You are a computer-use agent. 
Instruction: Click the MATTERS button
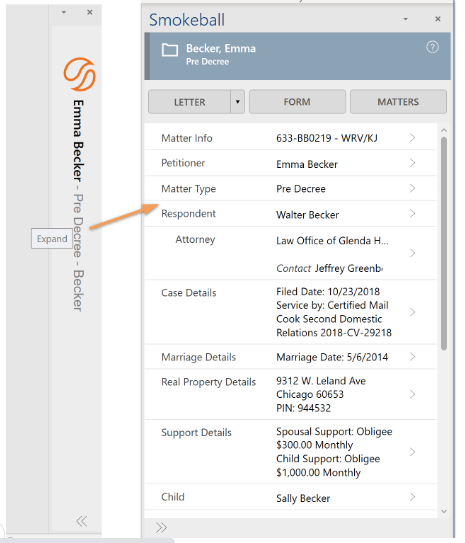point(398,102)
